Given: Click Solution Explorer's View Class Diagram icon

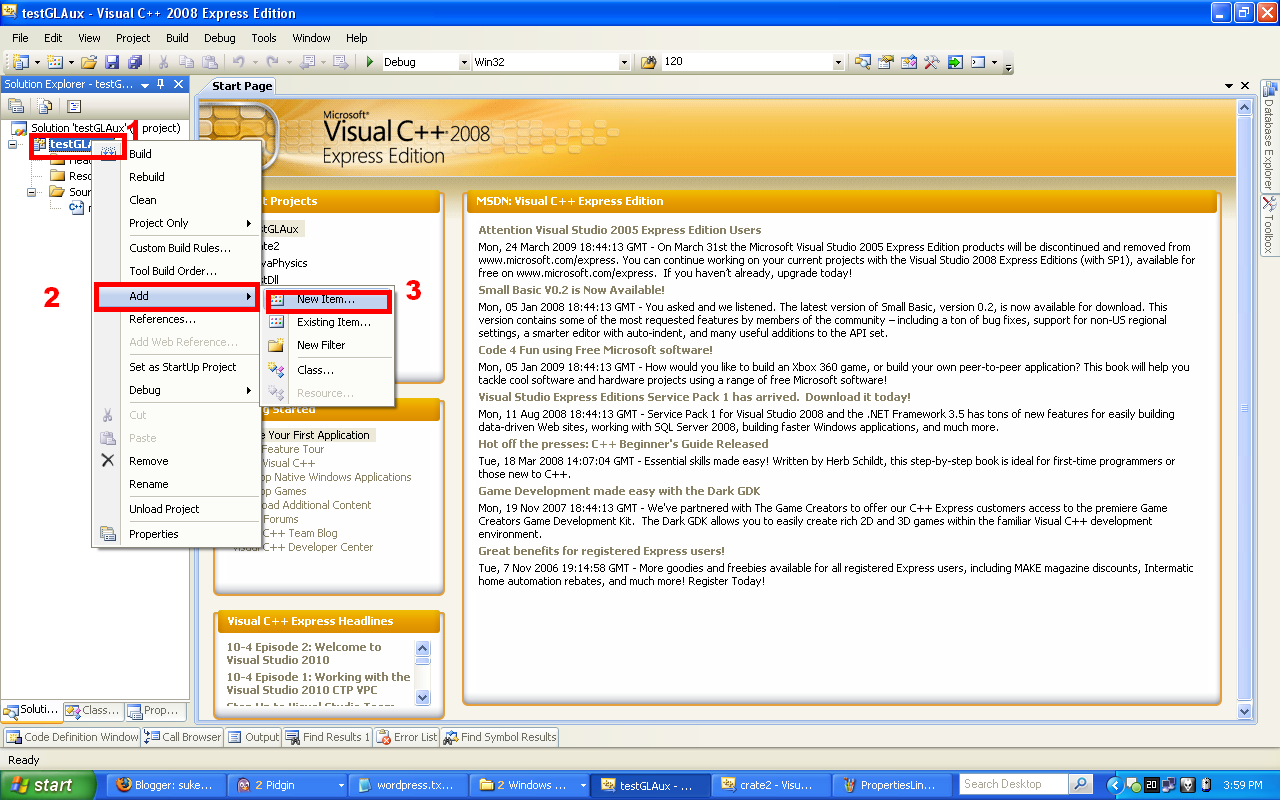Looking at the screenshot, I should (x=74, y=106).
